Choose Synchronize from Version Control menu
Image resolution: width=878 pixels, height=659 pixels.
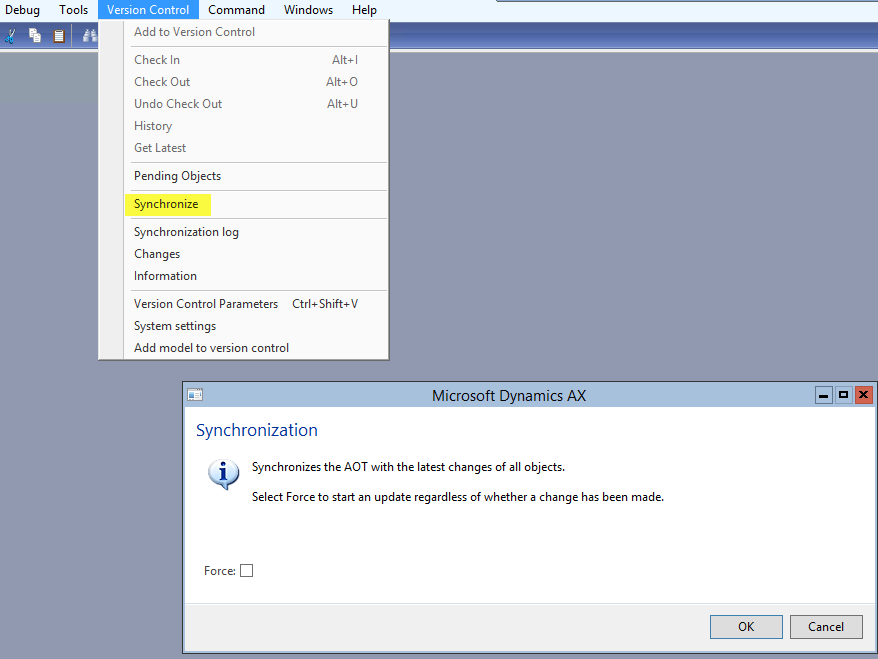pyautogui.click(x=166, y=204)
